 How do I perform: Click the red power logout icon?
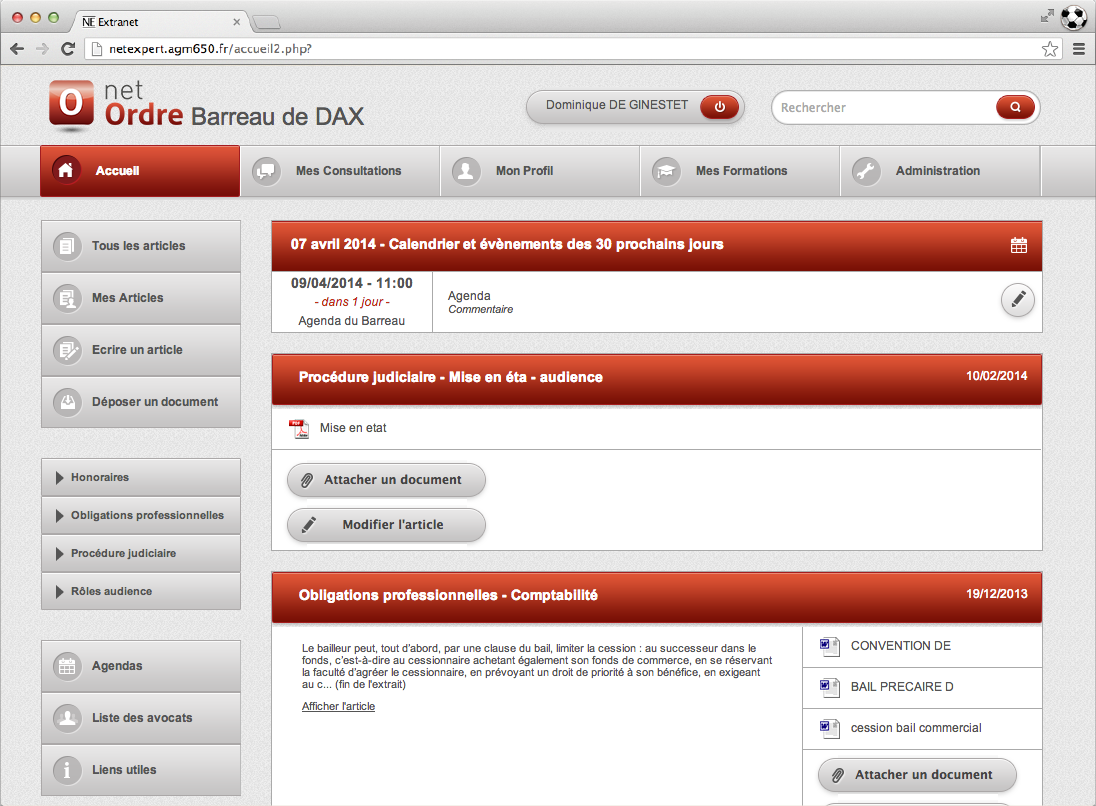[719, 106]
